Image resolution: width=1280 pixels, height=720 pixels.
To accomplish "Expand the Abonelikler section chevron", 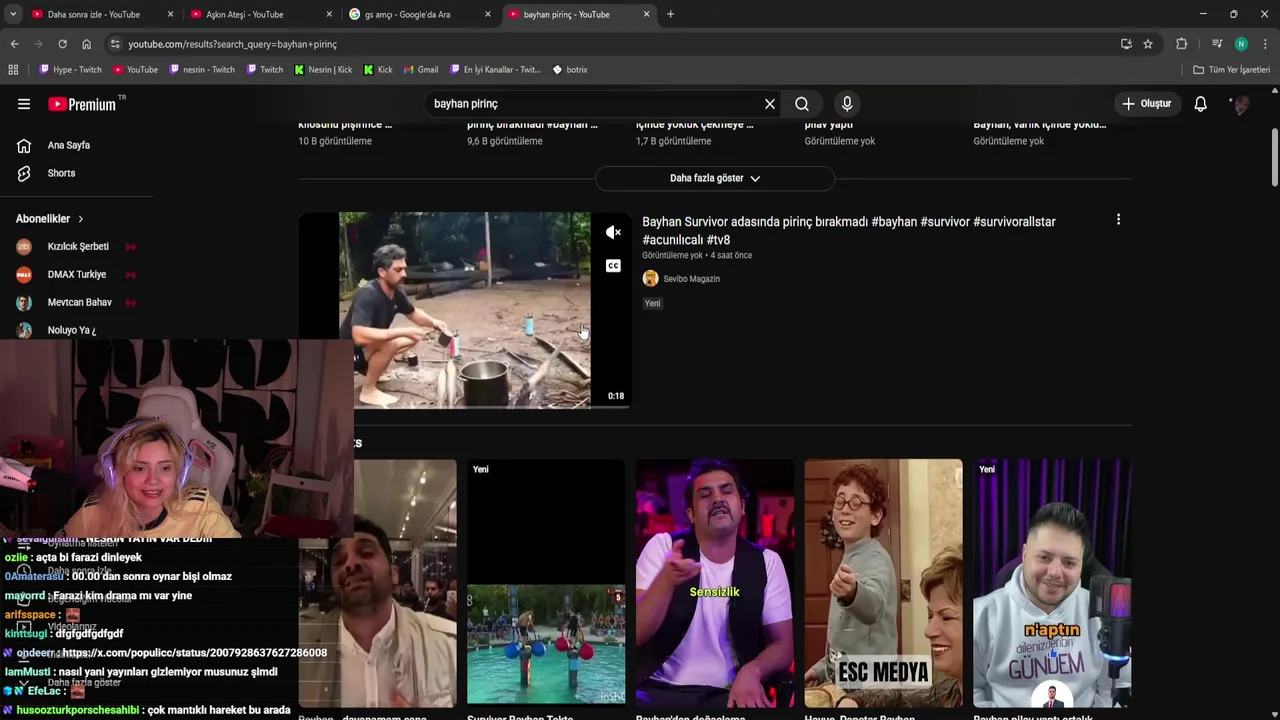I will [x=81, y=219].
